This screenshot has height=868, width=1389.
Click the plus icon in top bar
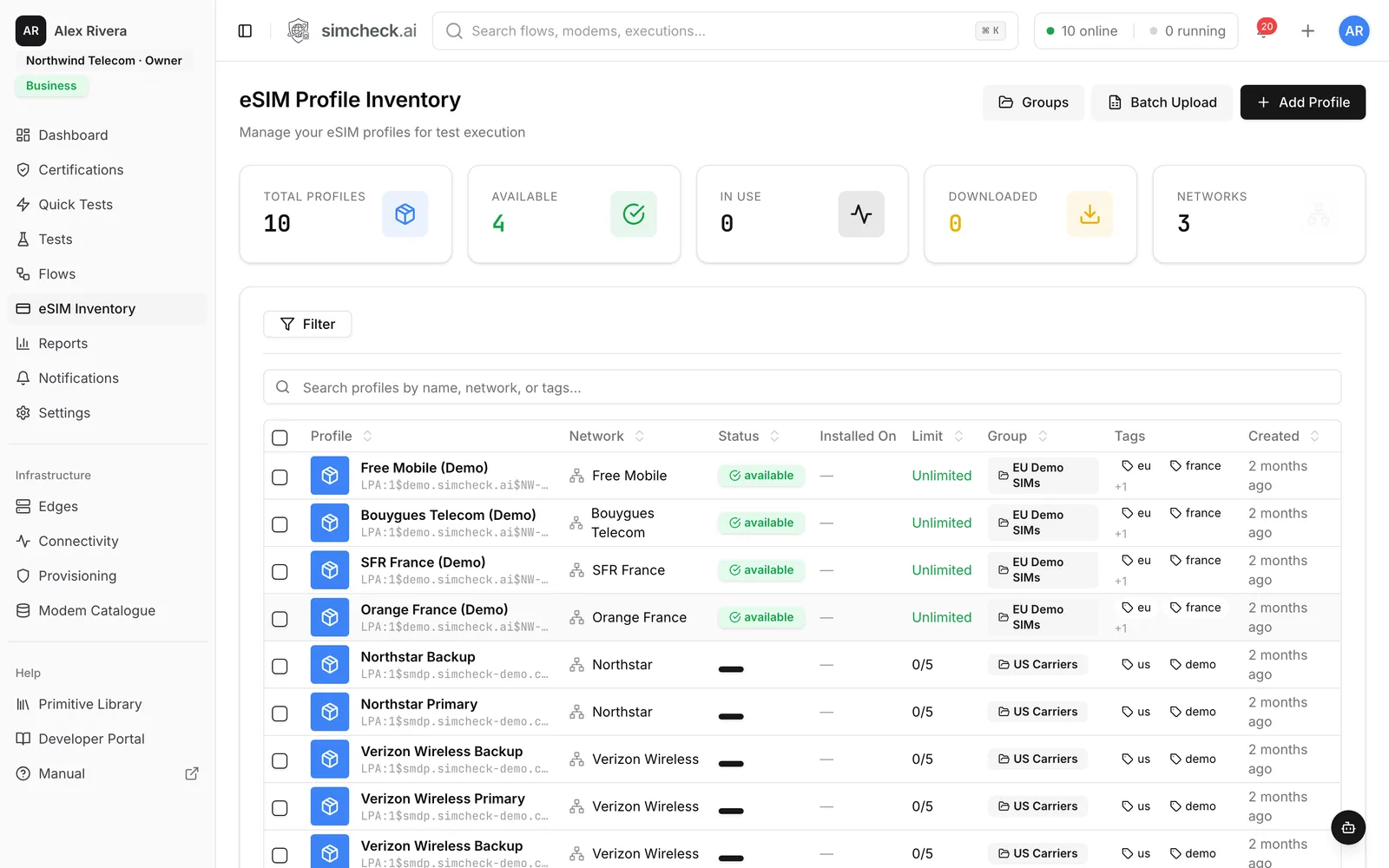point(1307,31)
